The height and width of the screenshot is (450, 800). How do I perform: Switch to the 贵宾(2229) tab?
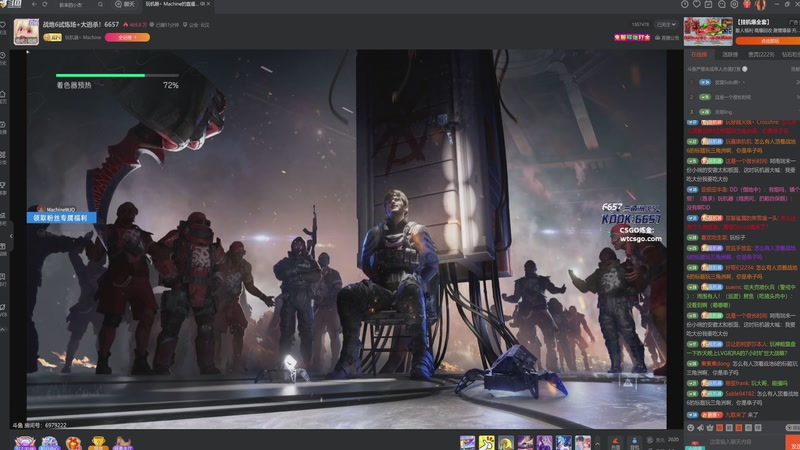tap(761, 55)
